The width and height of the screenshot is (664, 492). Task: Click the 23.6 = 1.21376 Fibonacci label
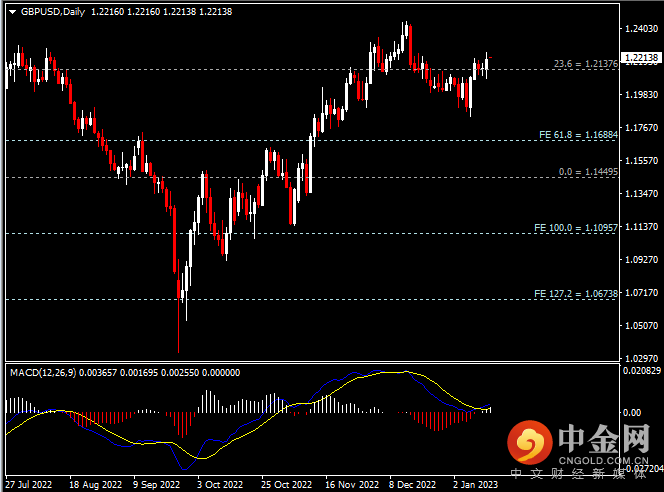584,64
